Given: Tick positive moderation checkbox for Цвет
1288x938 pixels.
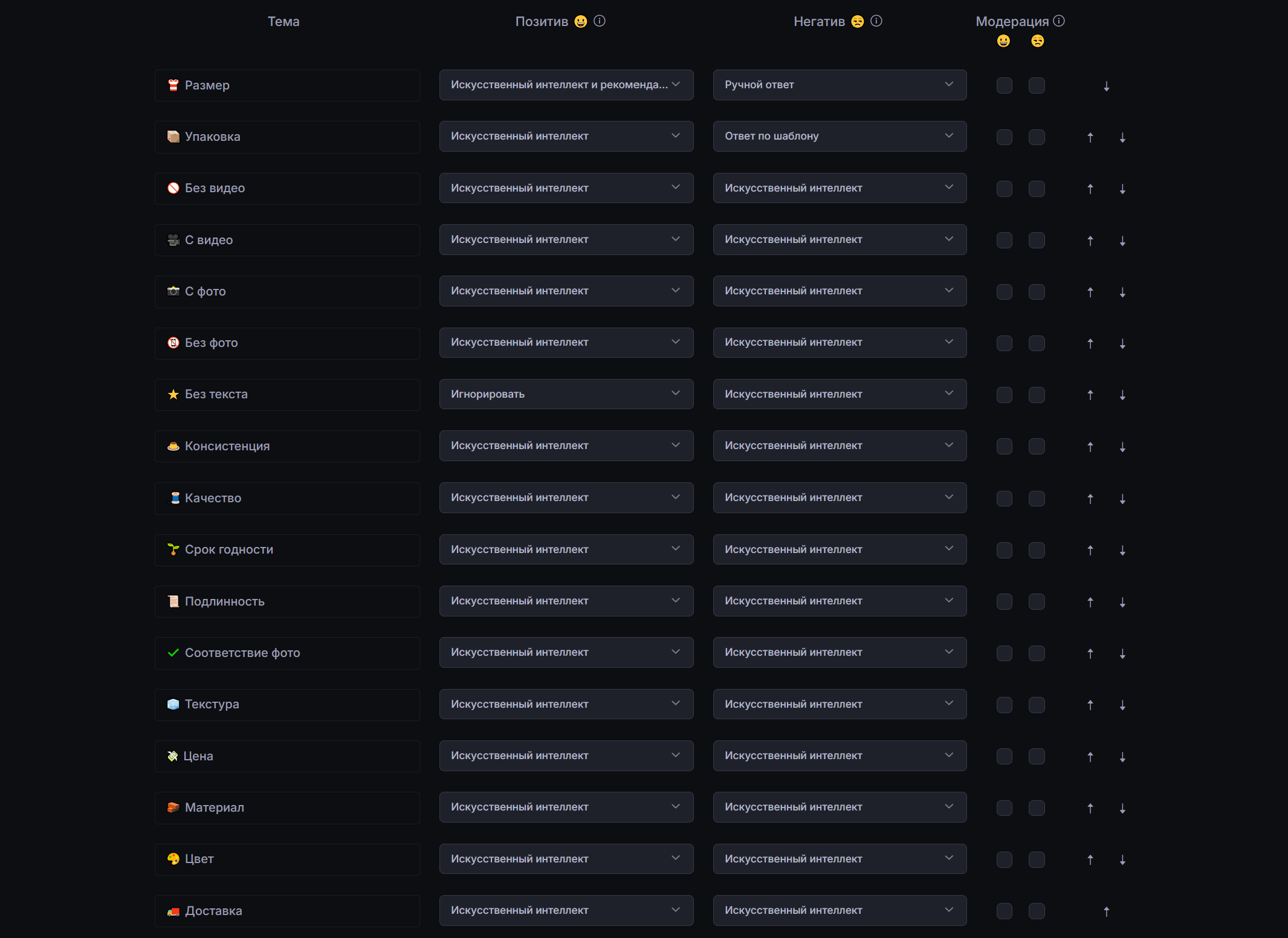Looking at the screenshot, I should 1004,859.
